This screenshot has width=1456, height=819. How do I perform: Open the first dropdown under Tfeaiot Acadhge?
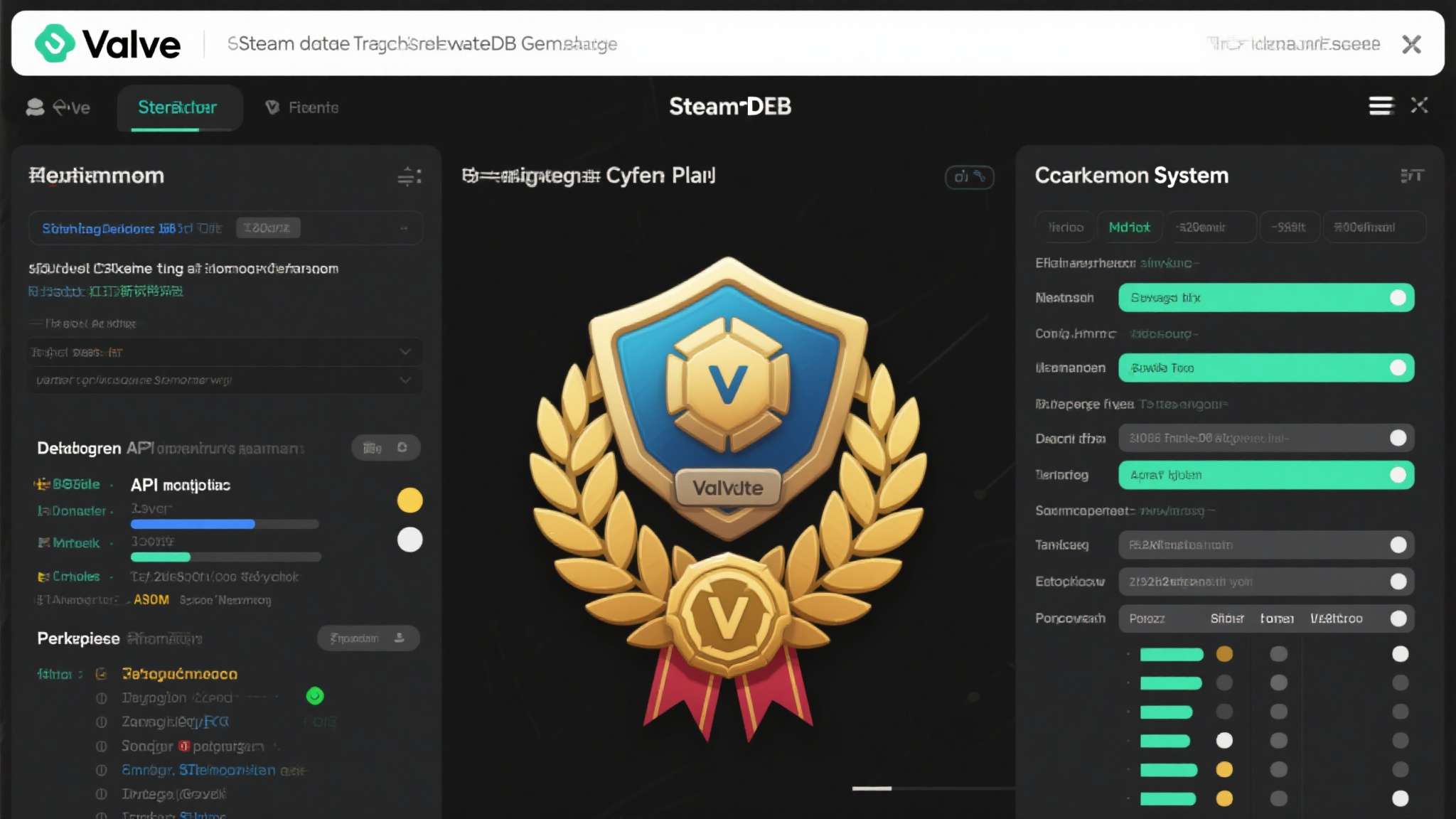[225, 352]
